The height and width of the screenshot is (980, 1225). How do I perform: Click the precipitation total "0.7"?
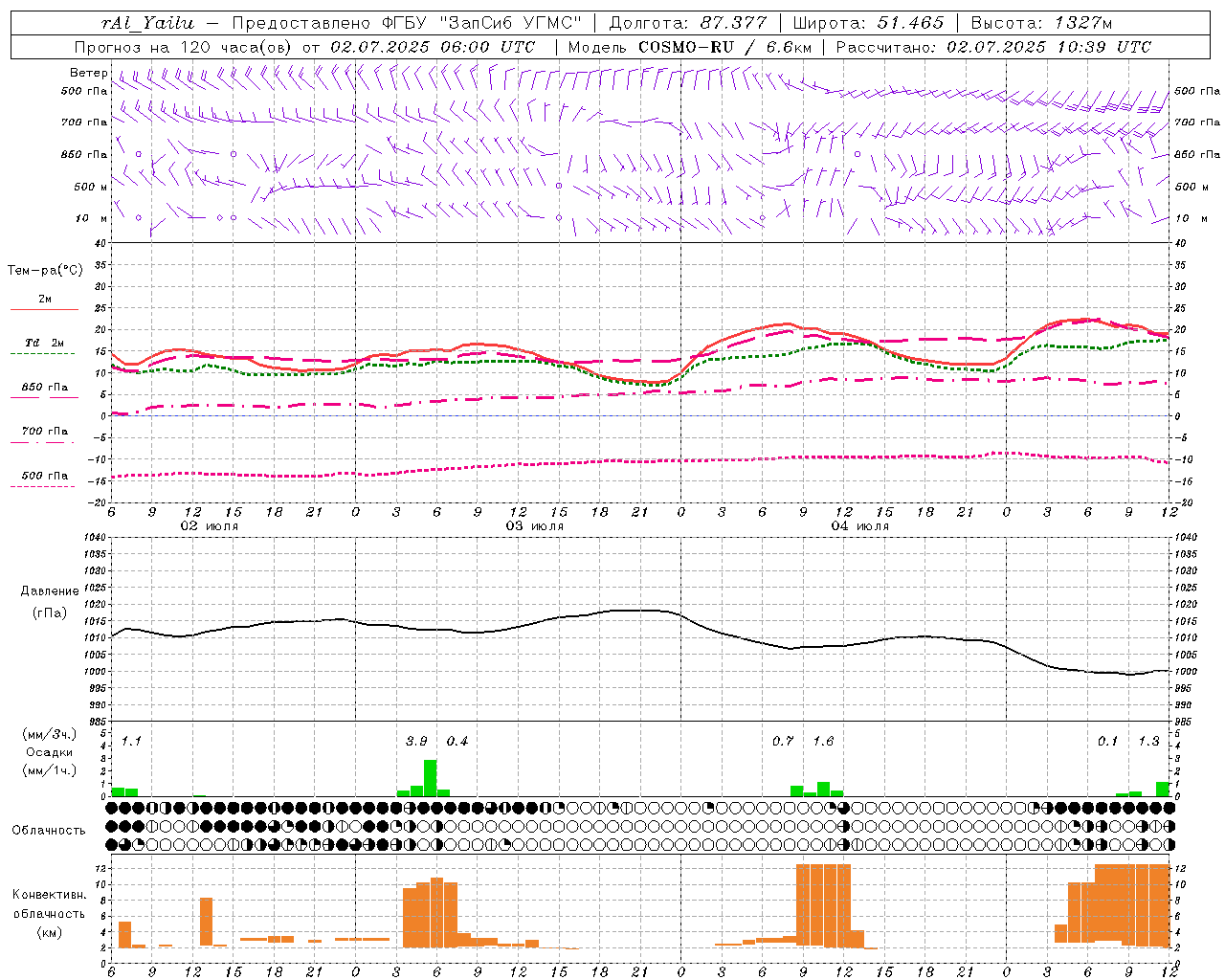point(783,742)
